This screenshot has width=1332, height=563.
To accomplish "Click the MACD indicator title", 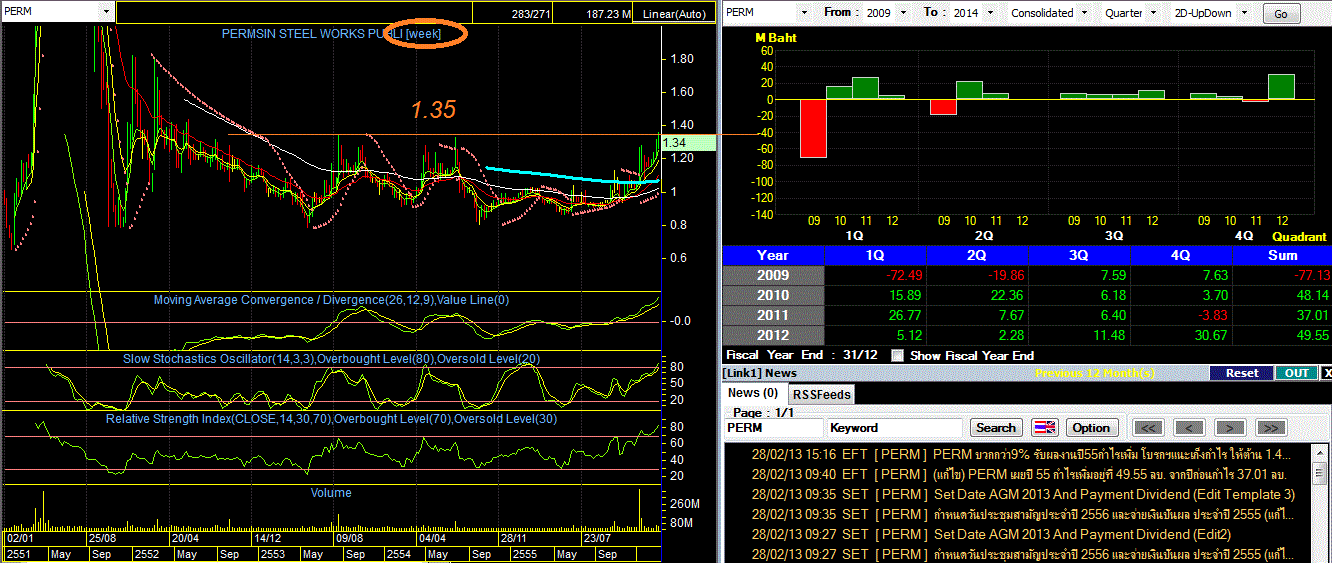I will 331,300.
